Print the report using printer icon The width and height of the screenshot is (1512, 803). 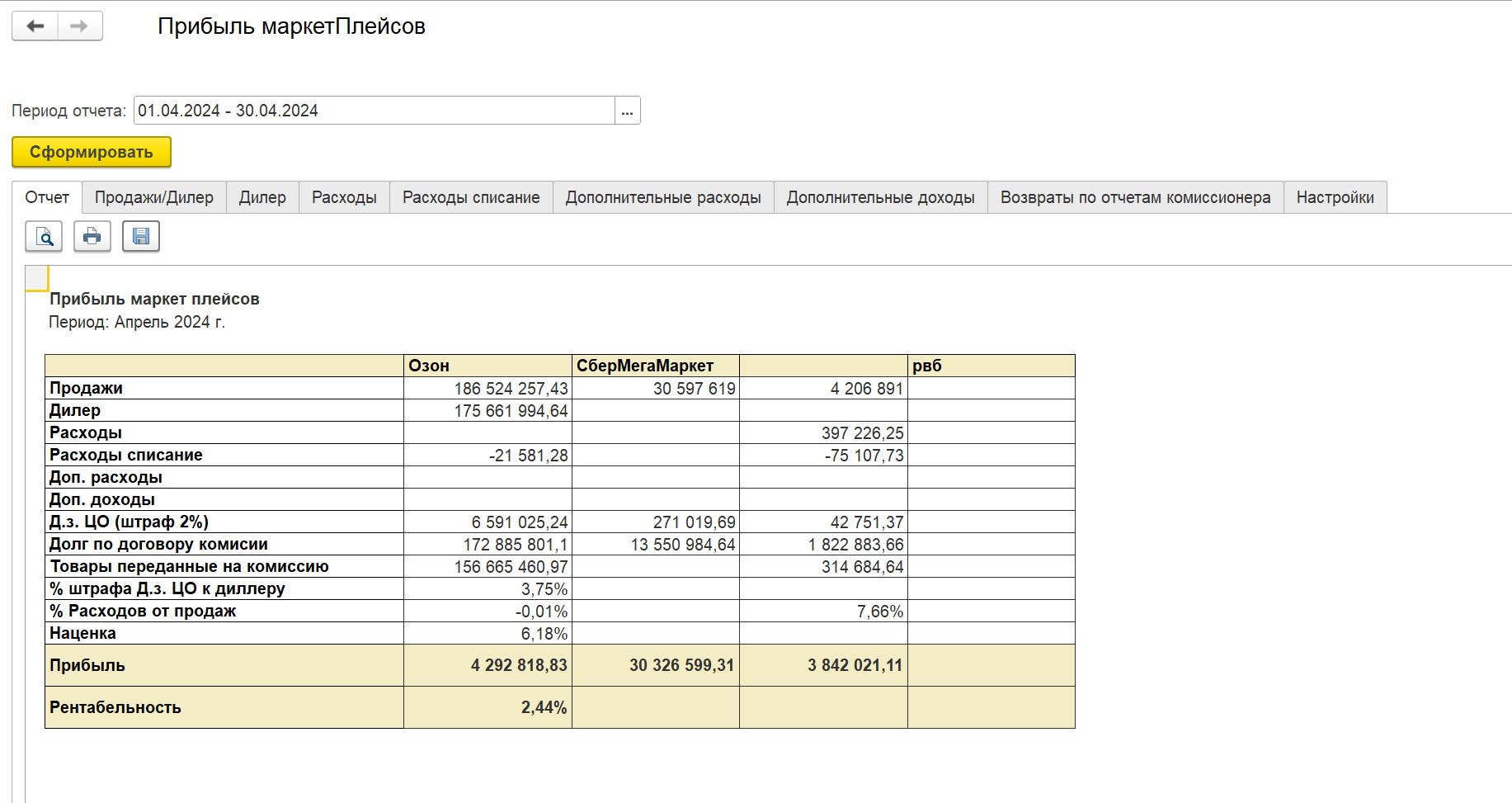pos(92,237)
